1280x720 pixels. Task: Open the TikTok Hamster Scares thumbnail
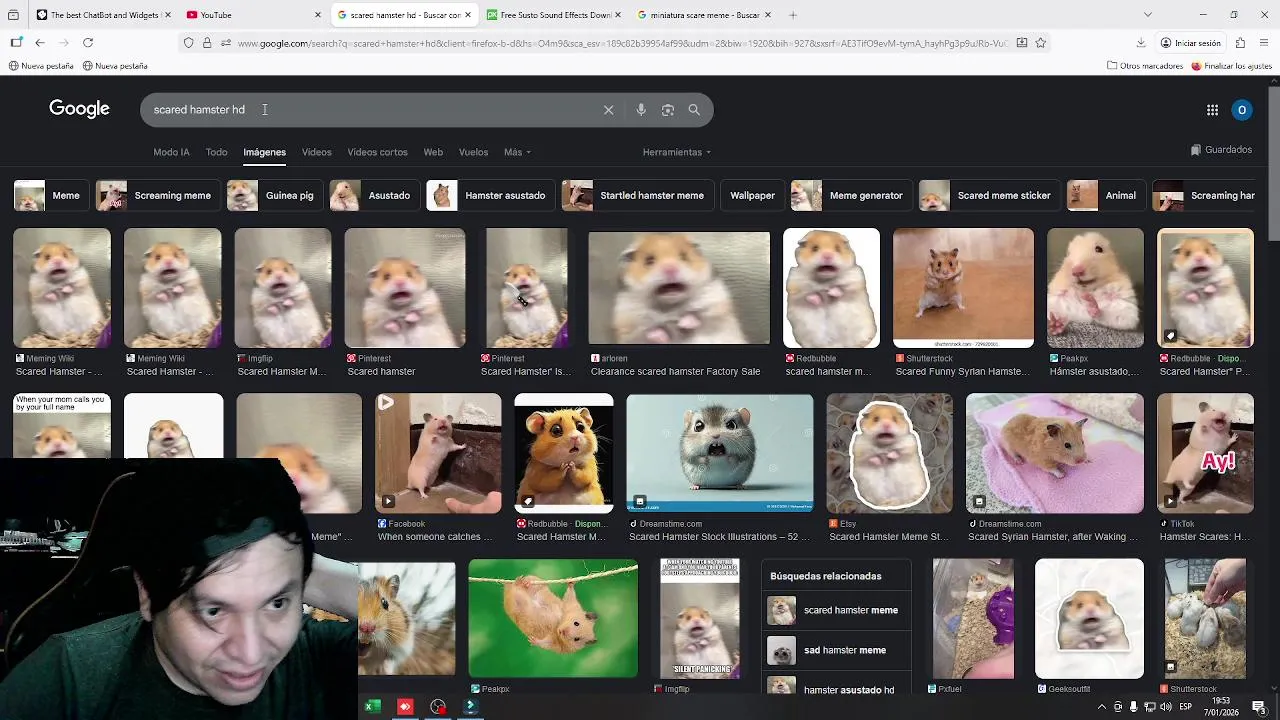point(1205,453)
